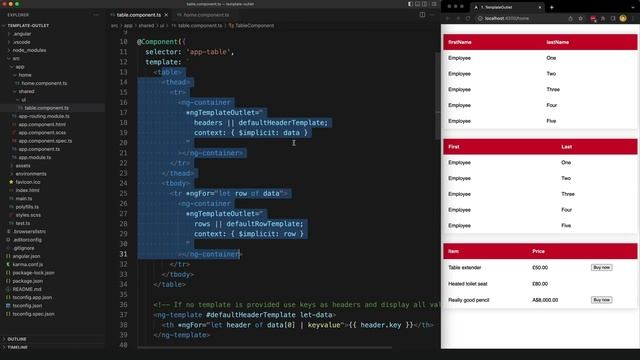The width and height of the screenshot is (640, 360).
Task: Click the browser share page icon
Action: coord(570,18)
